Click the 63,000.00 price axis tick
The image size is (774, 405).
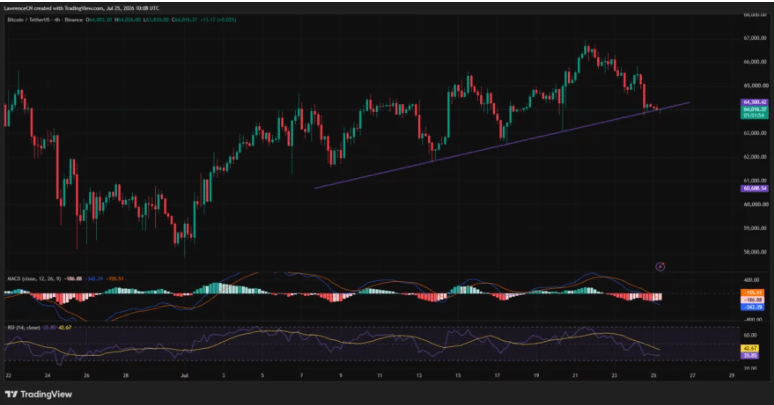coord(755,133)
